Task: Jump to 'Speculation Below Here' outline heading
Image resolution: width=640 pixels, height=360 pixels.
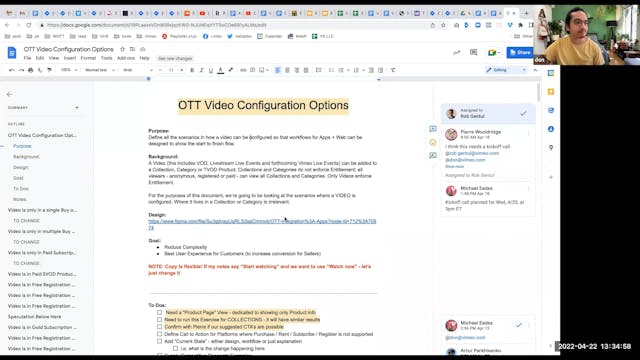Action: (x=35, y=317)
